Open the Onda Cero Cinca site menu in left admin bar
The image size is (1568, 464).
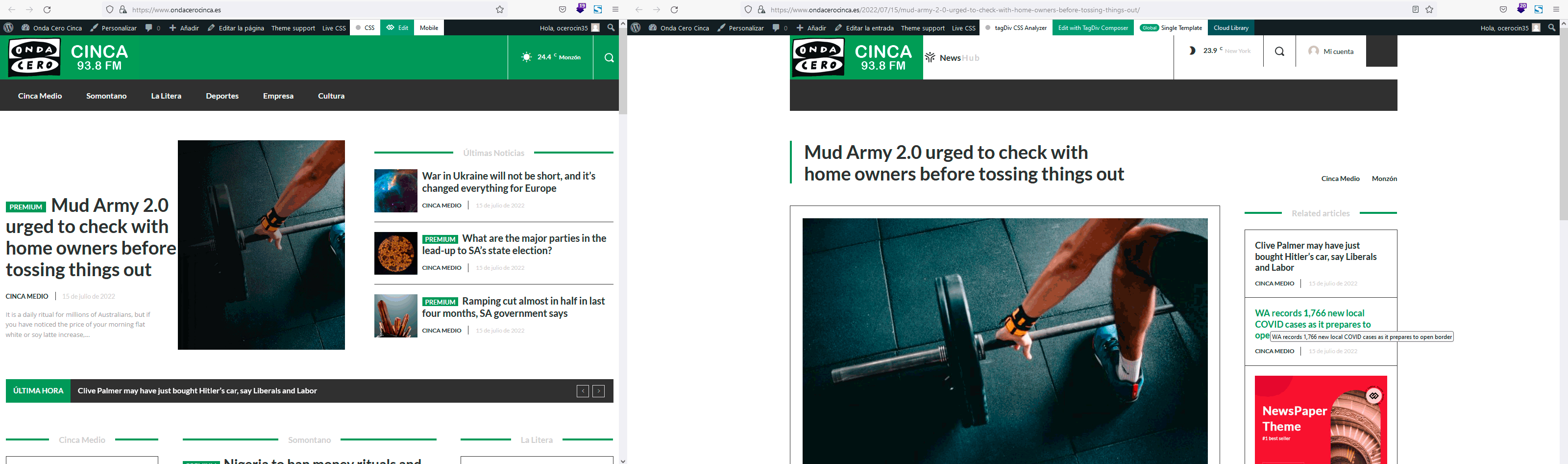pyautogui.click(x=51, y=28)
